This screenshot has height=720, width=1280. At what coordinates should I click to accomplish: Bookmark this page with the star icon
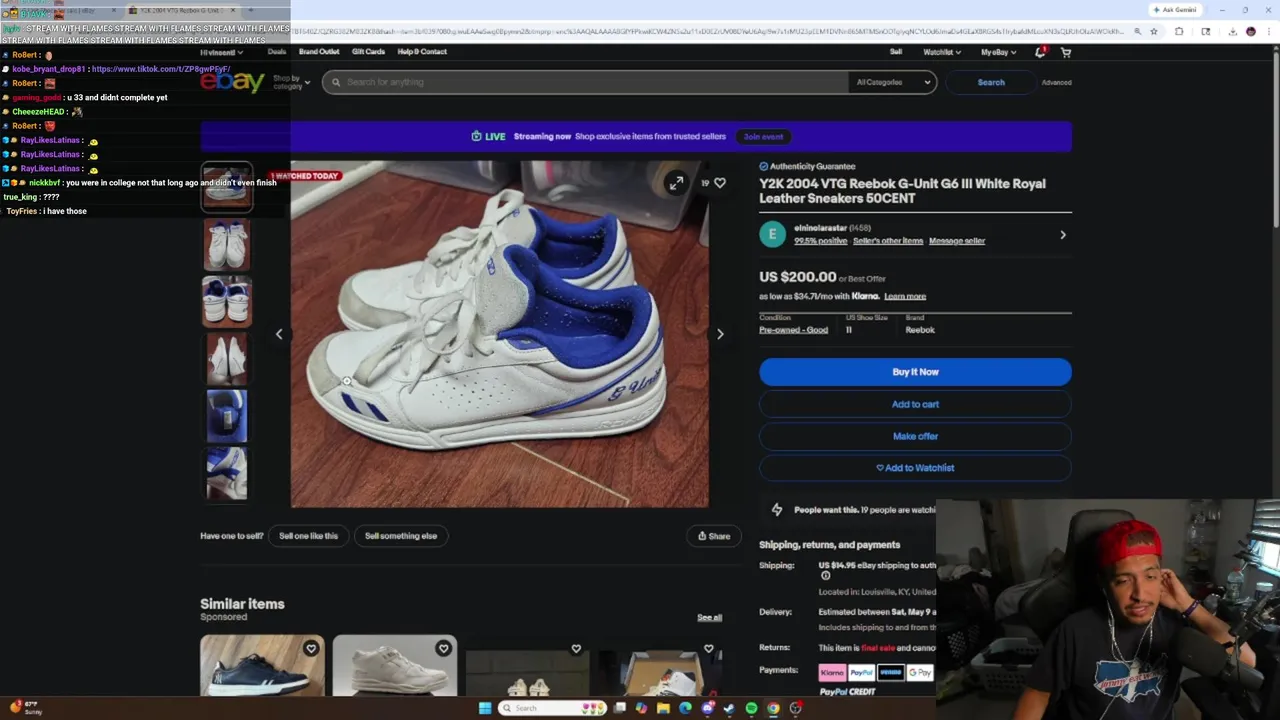coord(1154,31)
